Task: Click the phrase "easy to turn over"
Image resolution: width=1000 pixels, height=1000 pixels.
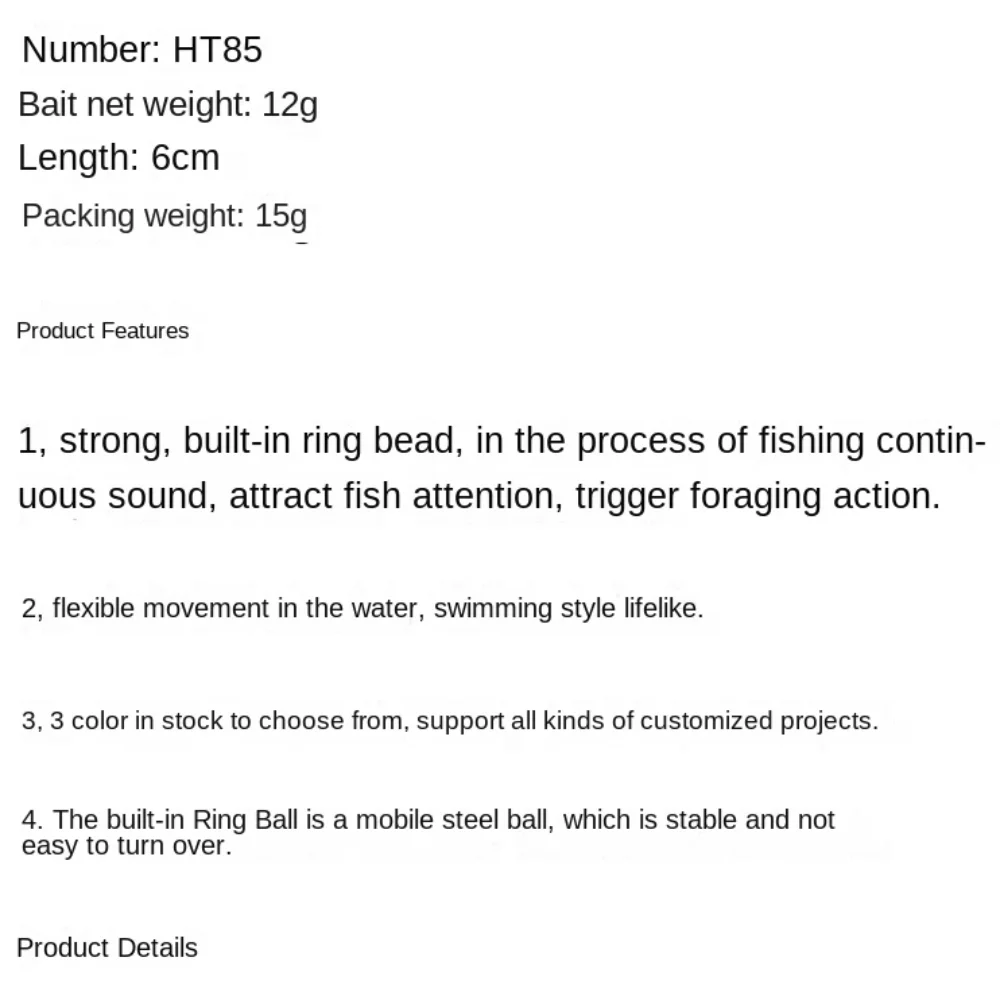Action: (x=126, y=846)
